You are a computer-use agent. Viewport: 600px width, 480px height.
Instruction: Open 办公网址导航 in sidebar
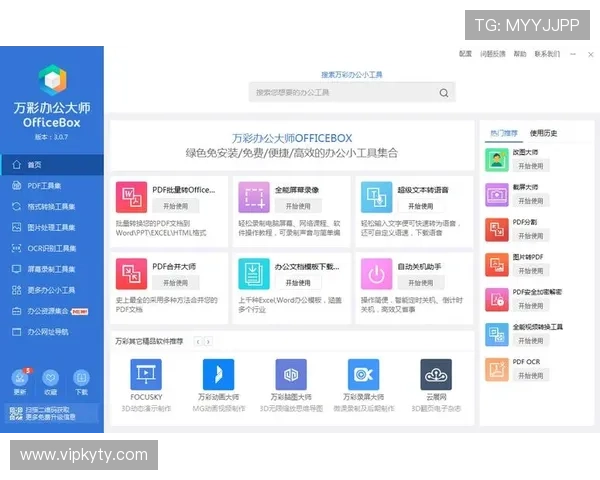52,332
